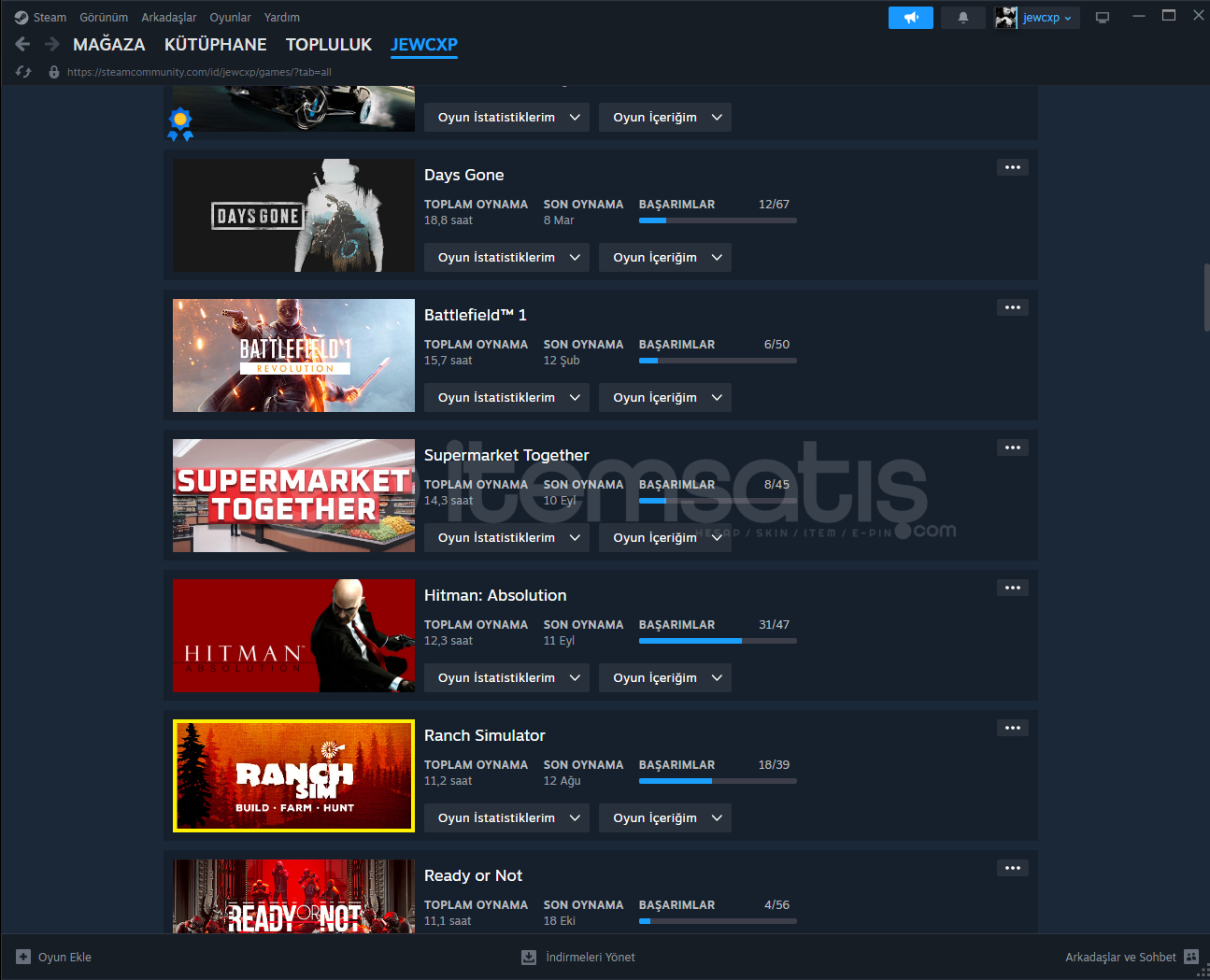Open the Arkadaşlar menu
The height and width of the screenshot is (980, 1210).
[x=169, y=18]
